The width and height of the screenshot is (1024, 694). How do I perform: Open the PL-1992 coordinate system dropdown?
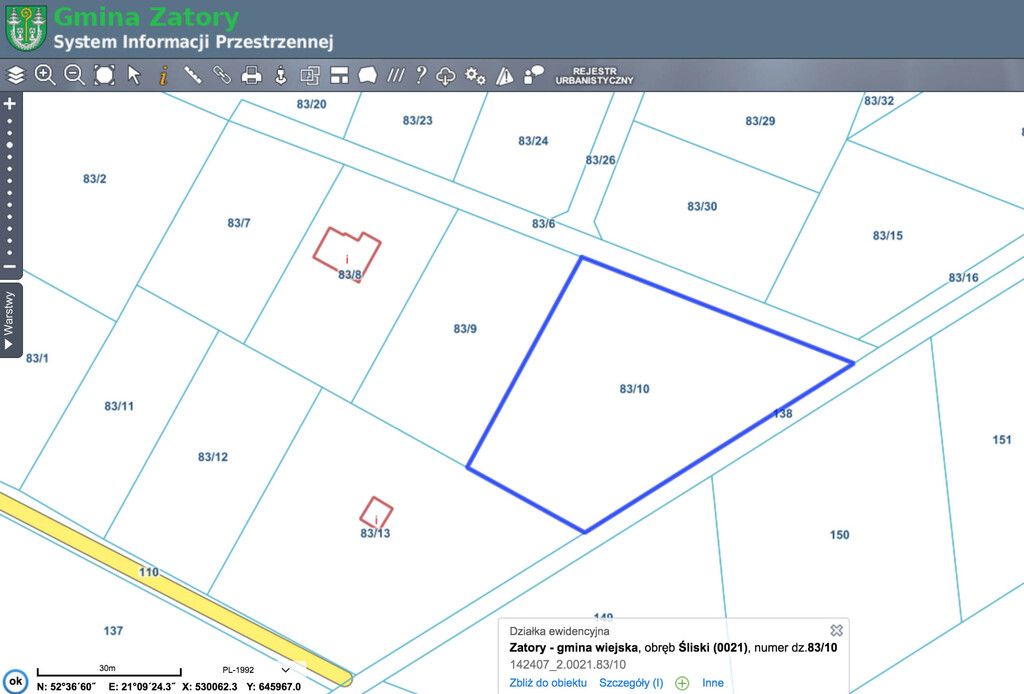click(x=255, y=670)
